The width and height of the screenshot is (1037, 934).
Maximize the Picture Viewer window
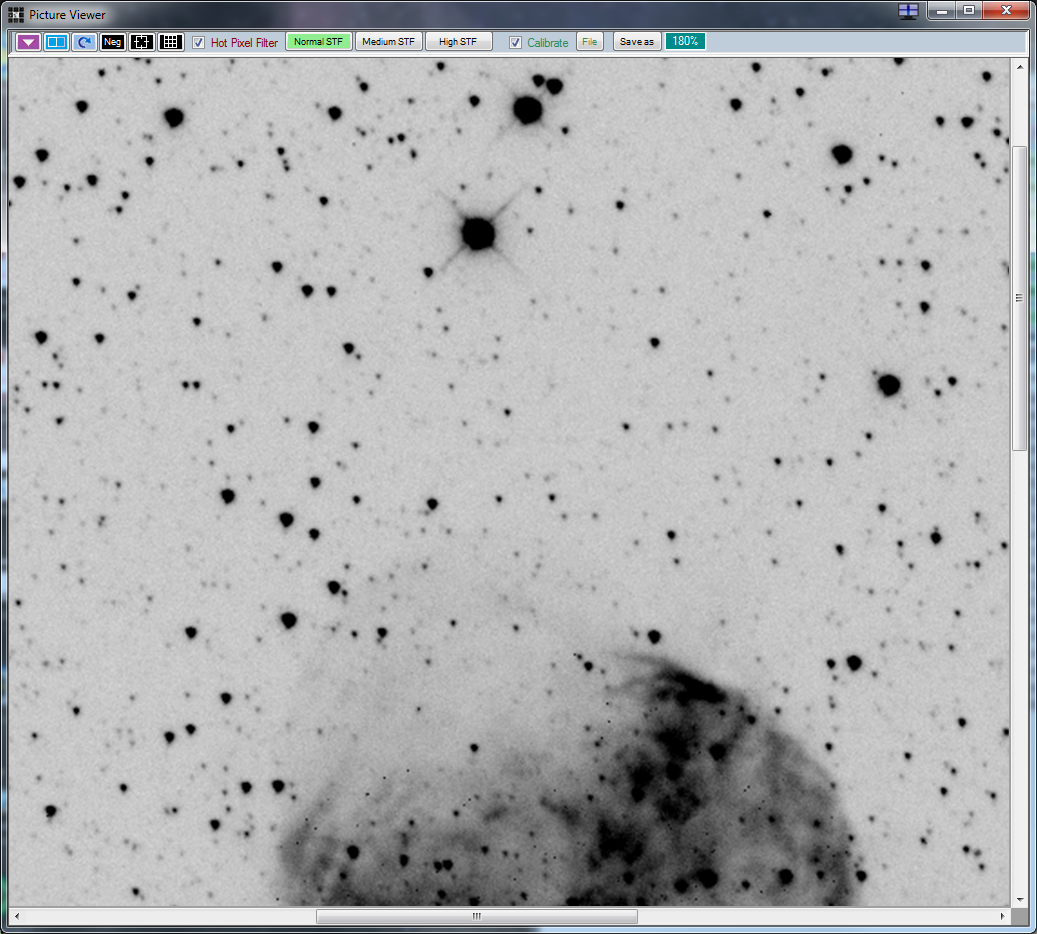pos(969,10)
